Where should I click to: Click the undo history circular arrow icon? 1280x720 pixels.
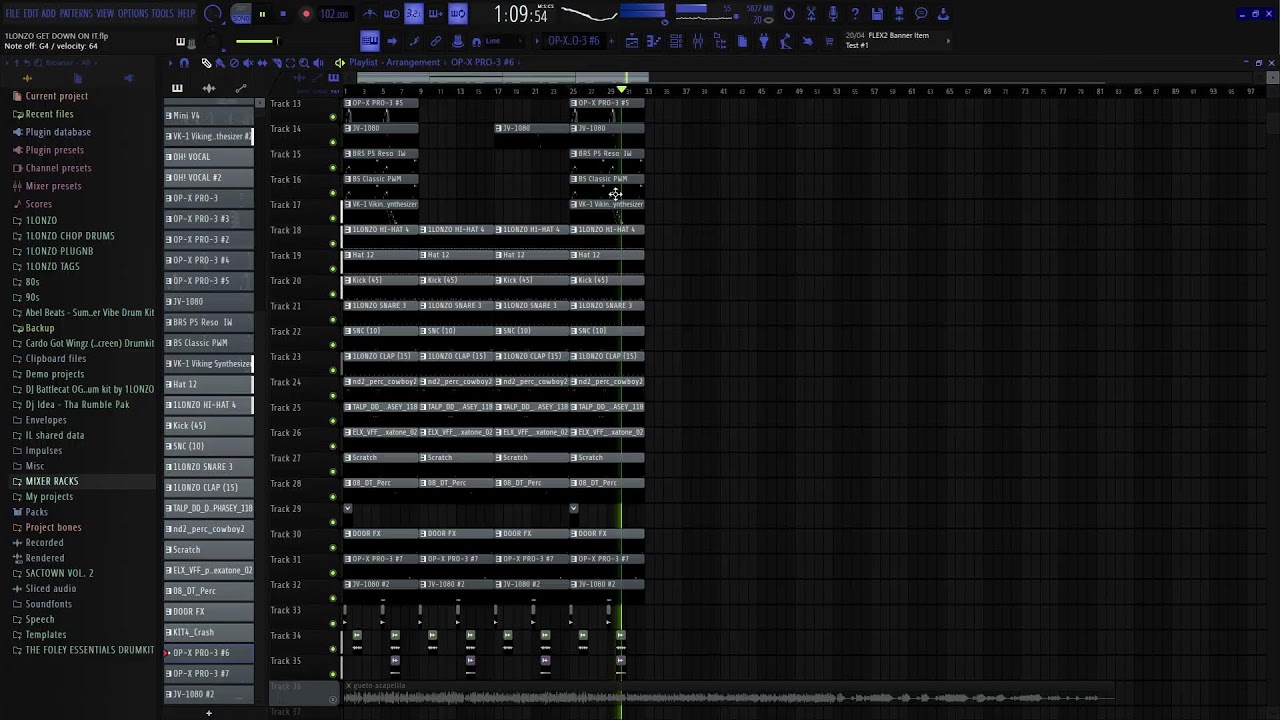click(x=789, y=14)
